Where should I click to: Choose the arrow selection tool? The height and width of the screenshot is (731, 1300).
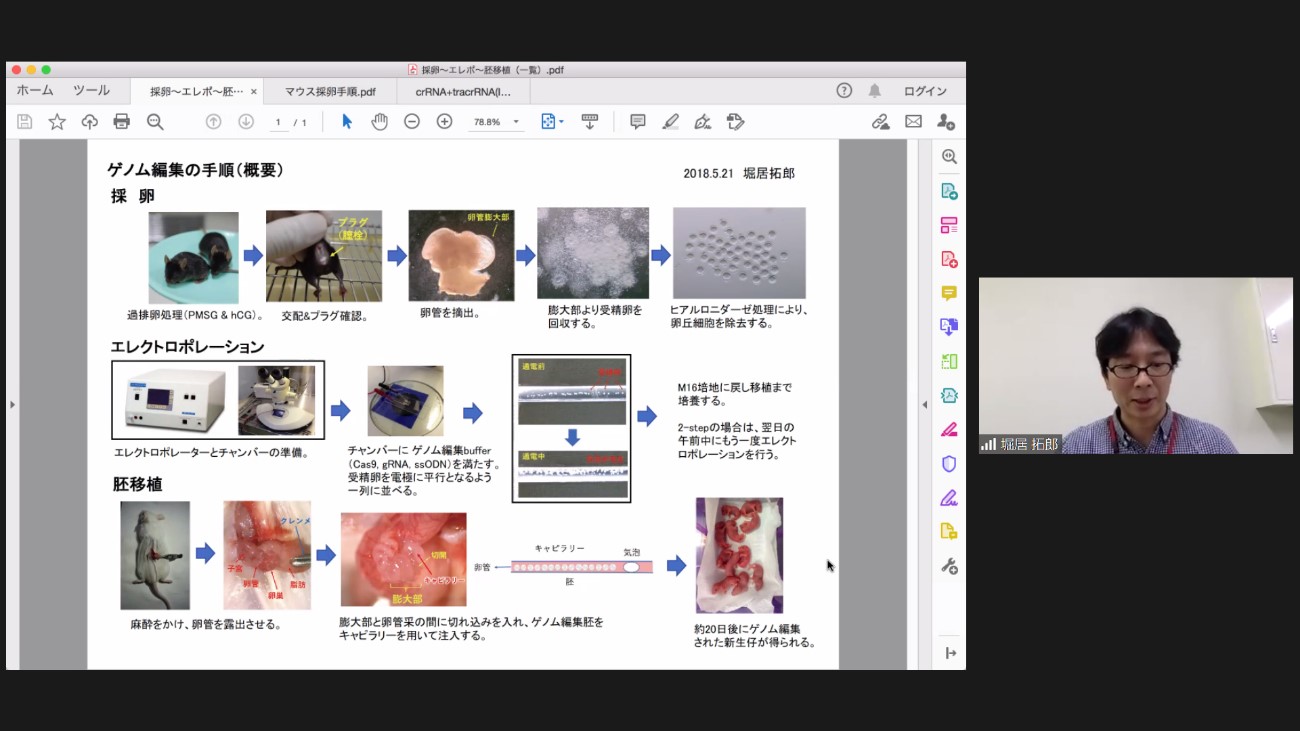347,122
